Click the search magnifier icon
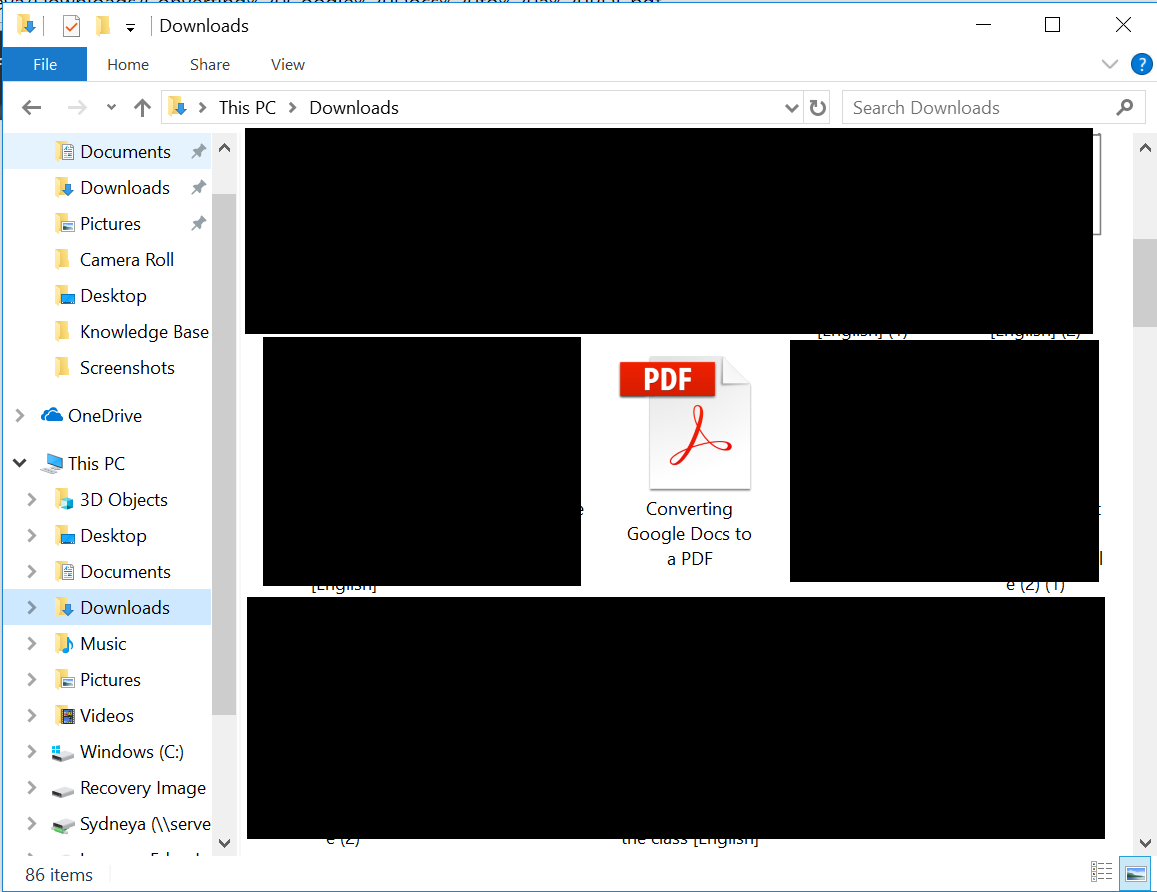1157x892 pixels. point(1125,108)
